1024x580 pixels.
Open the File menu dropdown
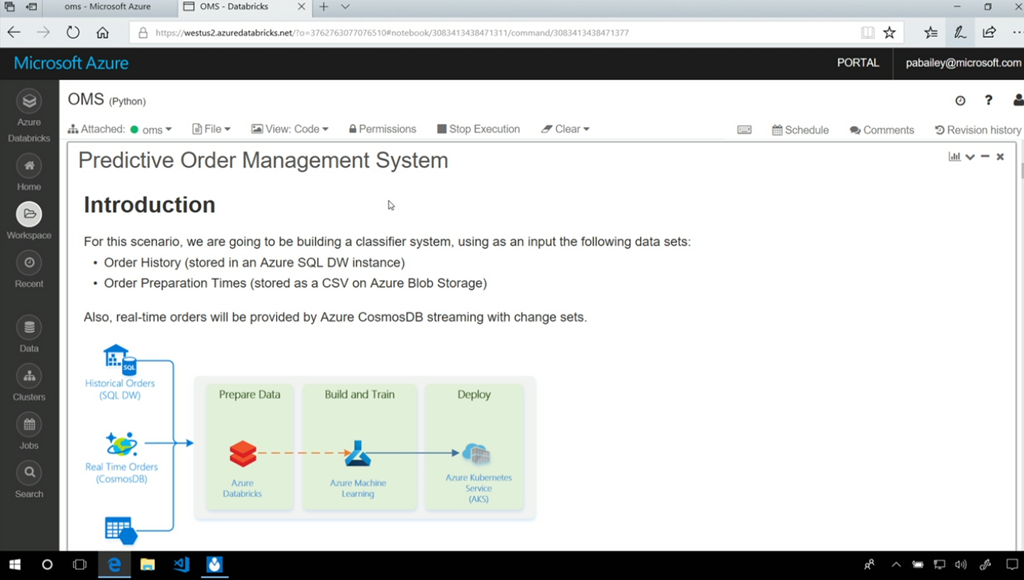[x=212, y=129]
